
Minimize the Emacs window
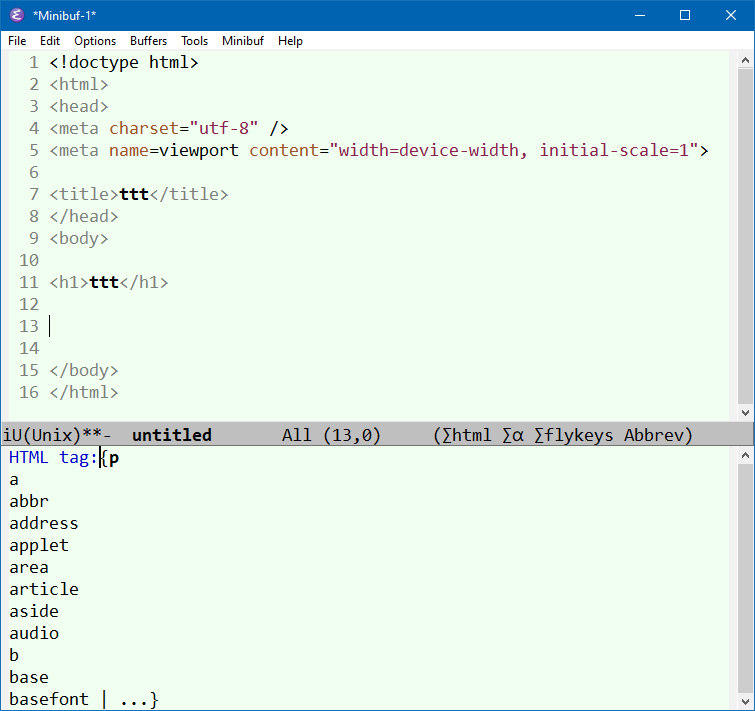pyautogui.click(x=640, y=15)
